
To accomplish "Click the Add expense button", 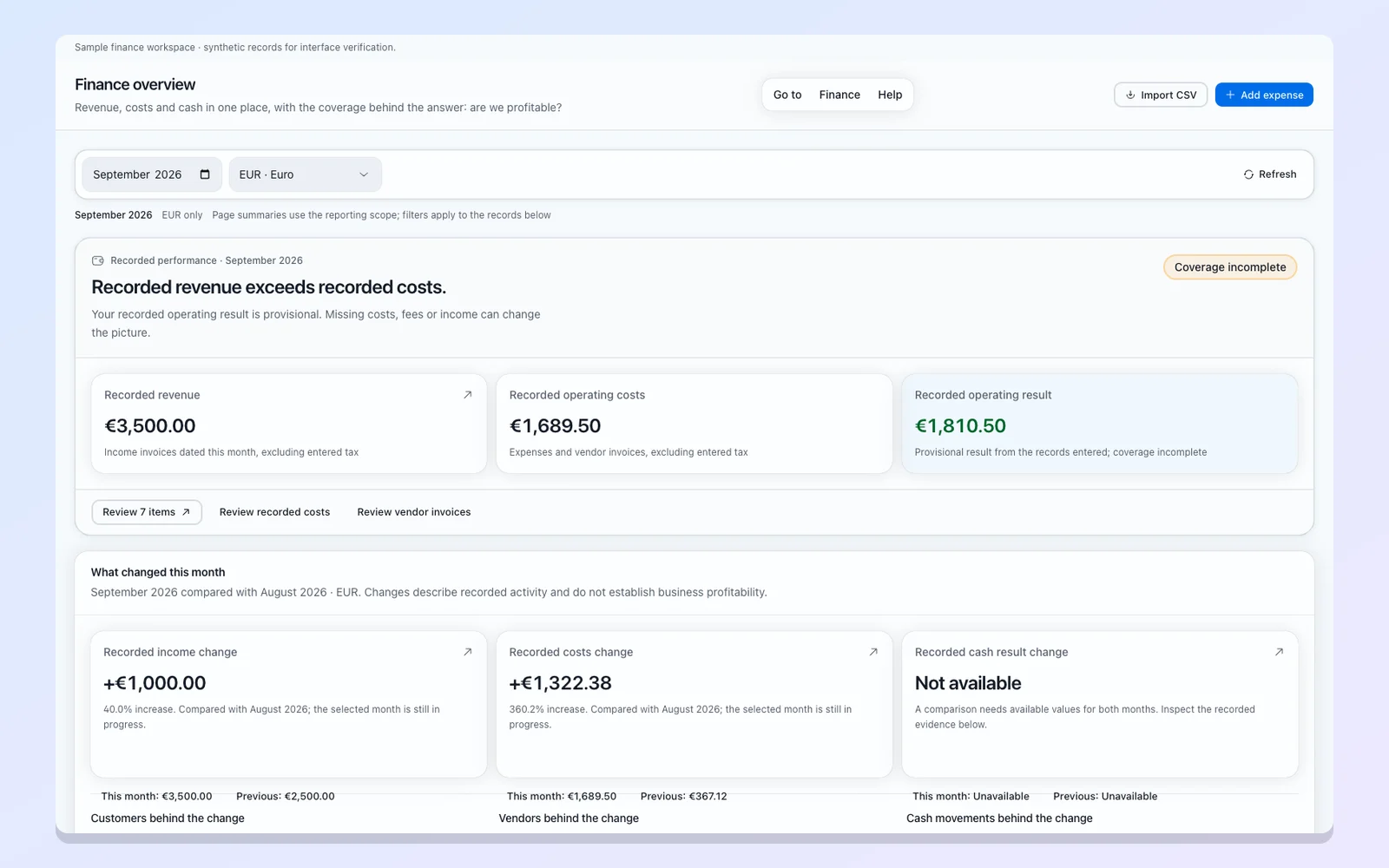I will (1264, 95).
